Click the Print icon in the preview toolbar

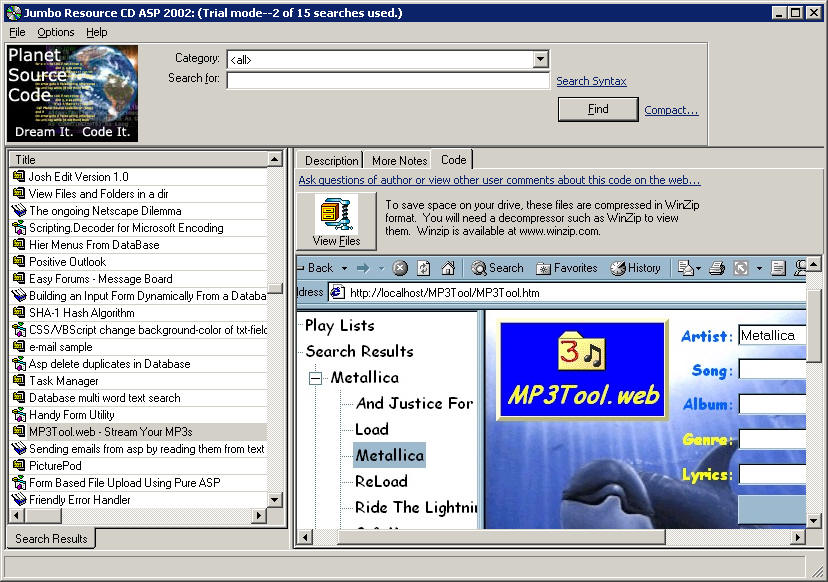click(717, 268)
